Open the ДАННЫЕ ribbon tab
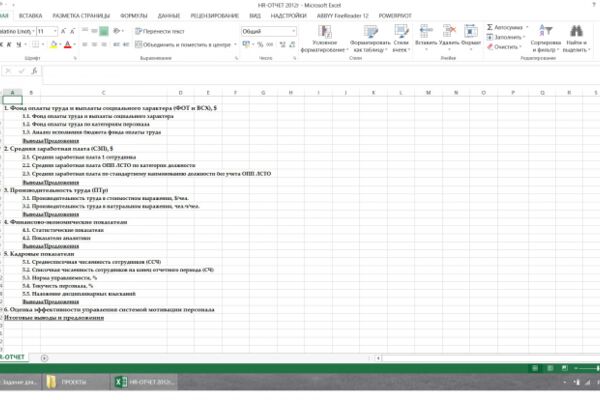The width and height of the screenshot is (600, 400). (x=169, y=16)
